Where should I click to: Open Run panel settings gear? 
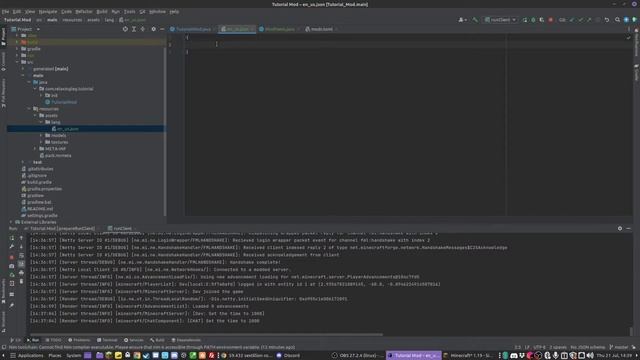coord(620,229)
